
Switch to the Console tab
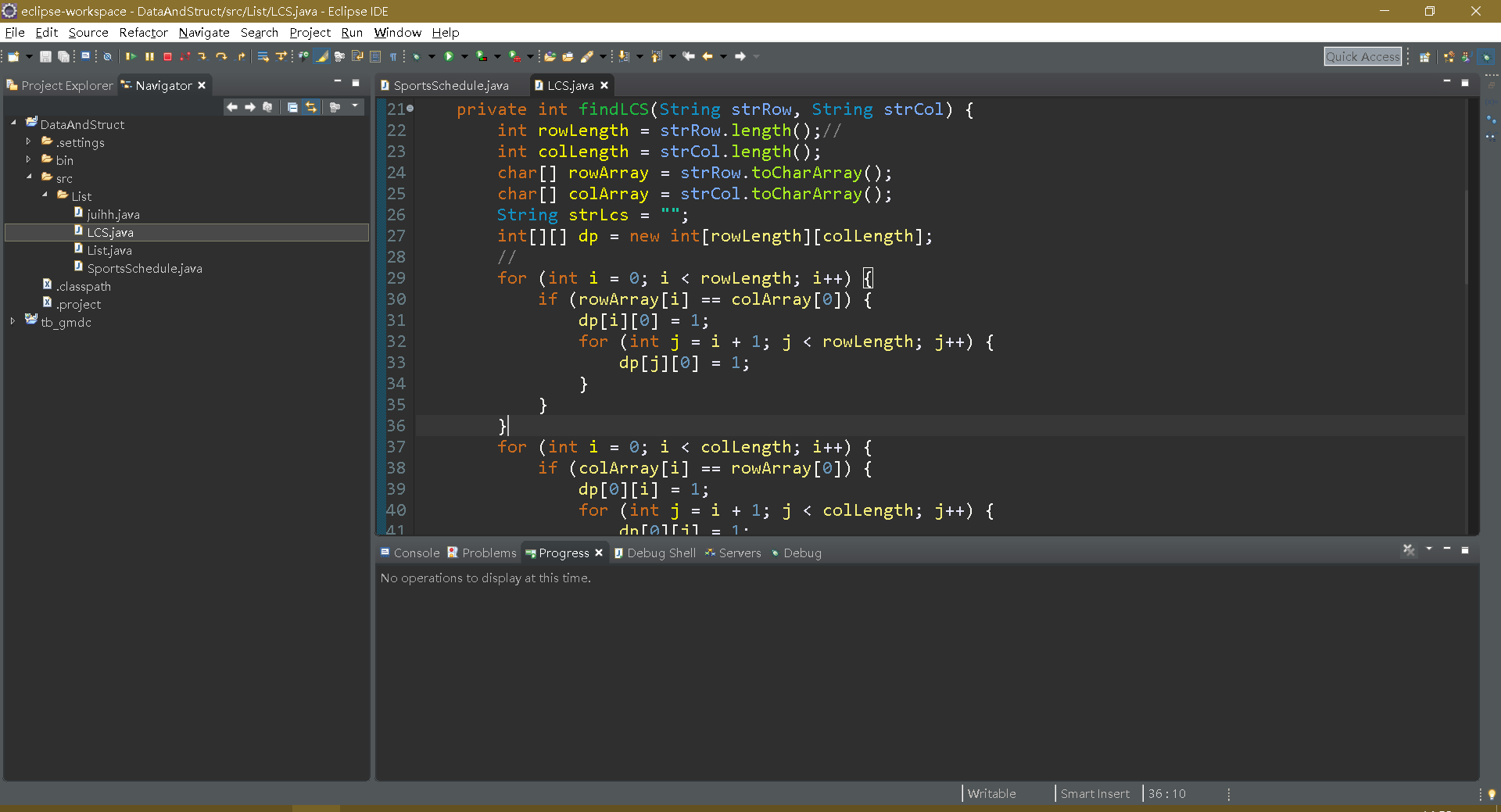(x=410, y=553)
